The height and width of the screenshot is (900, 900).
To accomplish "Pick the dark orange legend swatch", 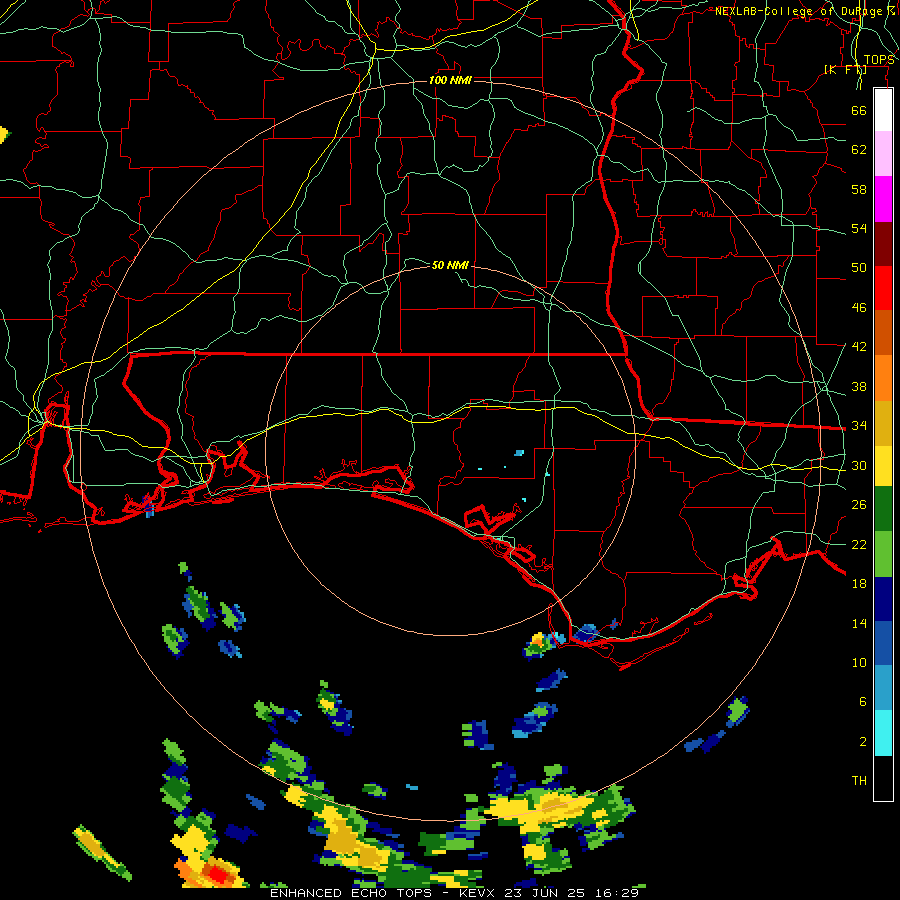I will tap(883, 333).
